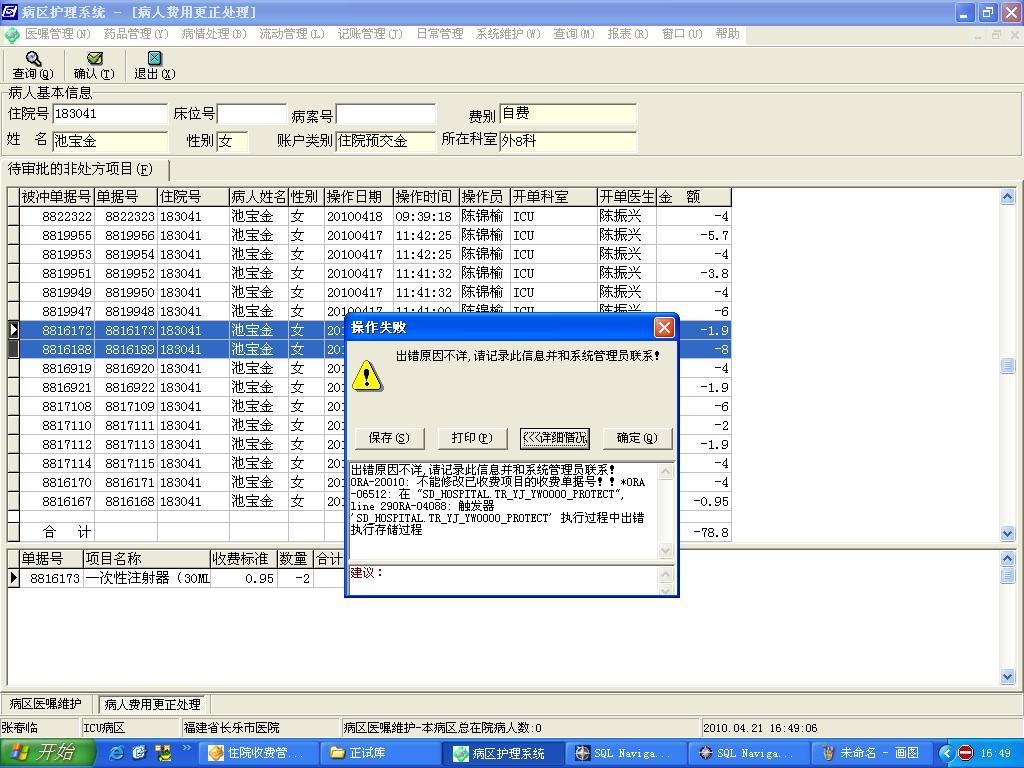This screenshot has width=1024, height=768.
Task: Click the green globe icon beside 医嘱管理 menu
Action: pyautogui.click(x=11, y=35)
